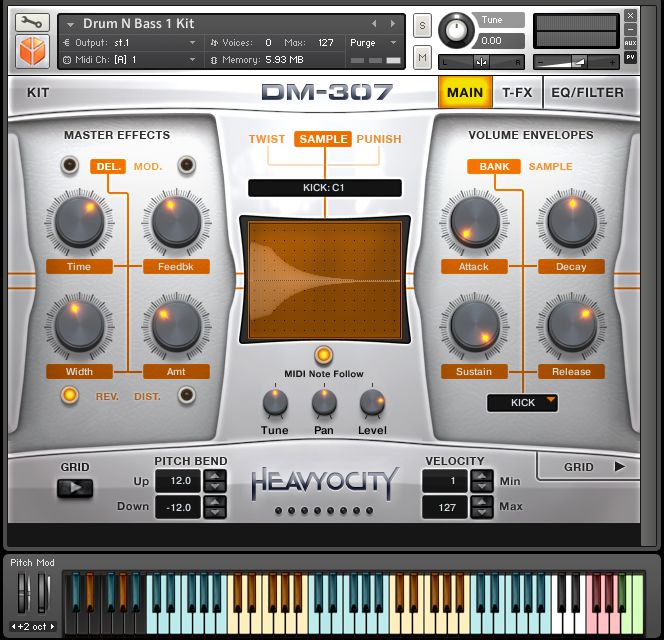Screen dimensions: 664x640
Task: Select the PUNISH mode
Action: 379,139
